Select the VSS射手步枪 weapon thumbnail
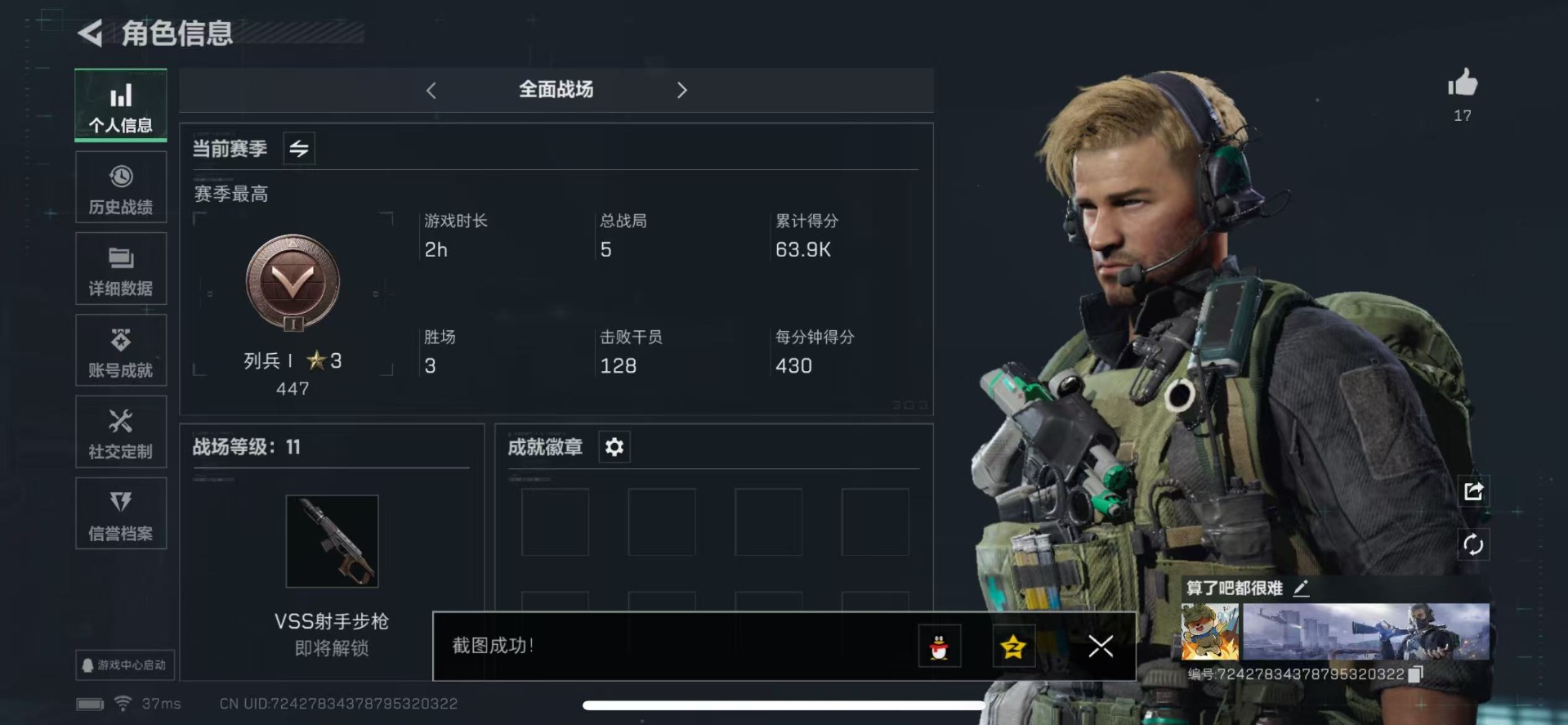This screenshot has height=725, width=1568. pyautogui.click(x=332, y=541)
